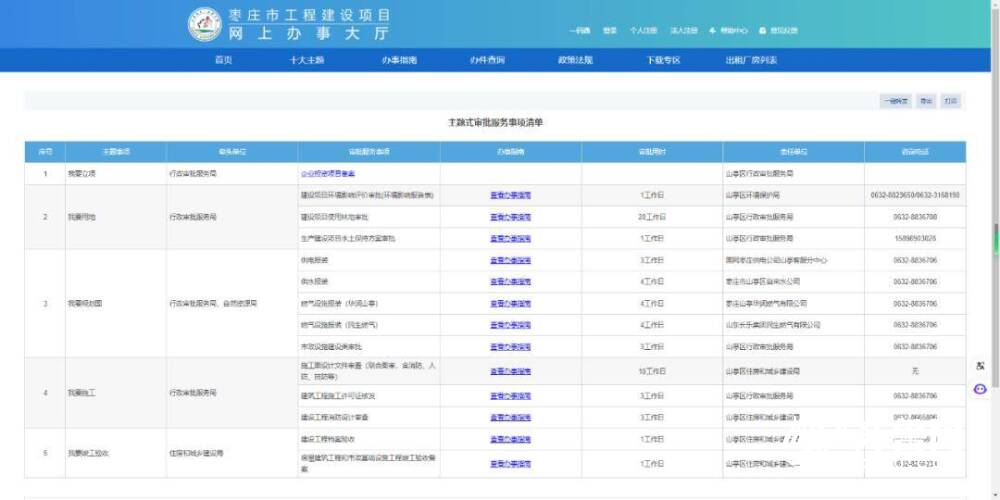1000x500 pixels.
Task: Open the 办事指南 navigation item
Action: point(399,61)
